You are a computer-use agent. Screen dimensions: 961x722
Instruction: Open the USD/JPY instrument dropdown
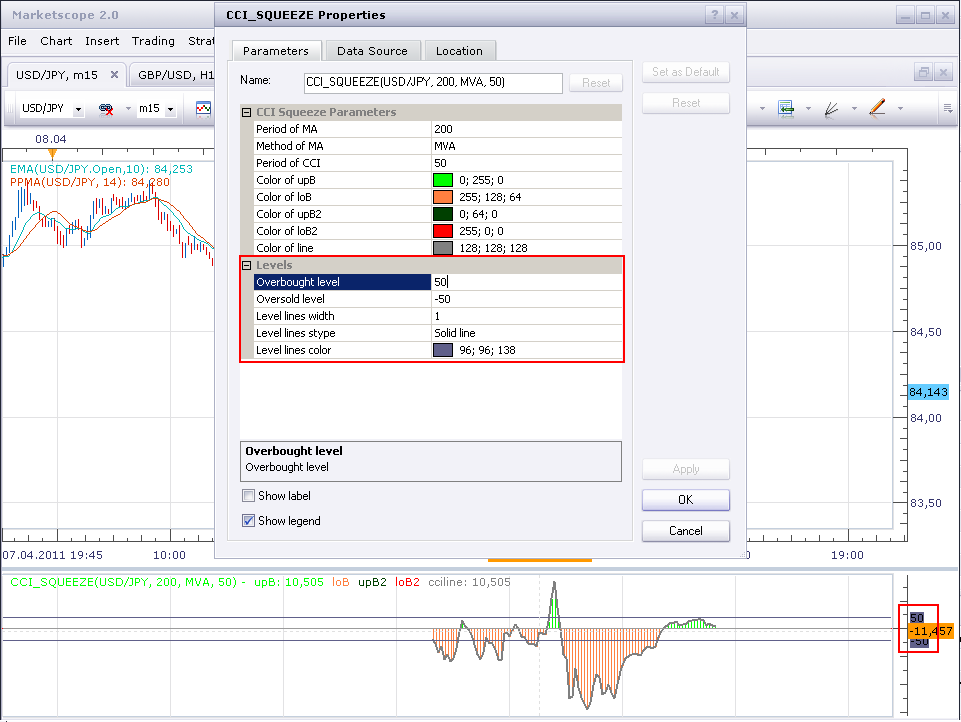(x=78, y=109)
